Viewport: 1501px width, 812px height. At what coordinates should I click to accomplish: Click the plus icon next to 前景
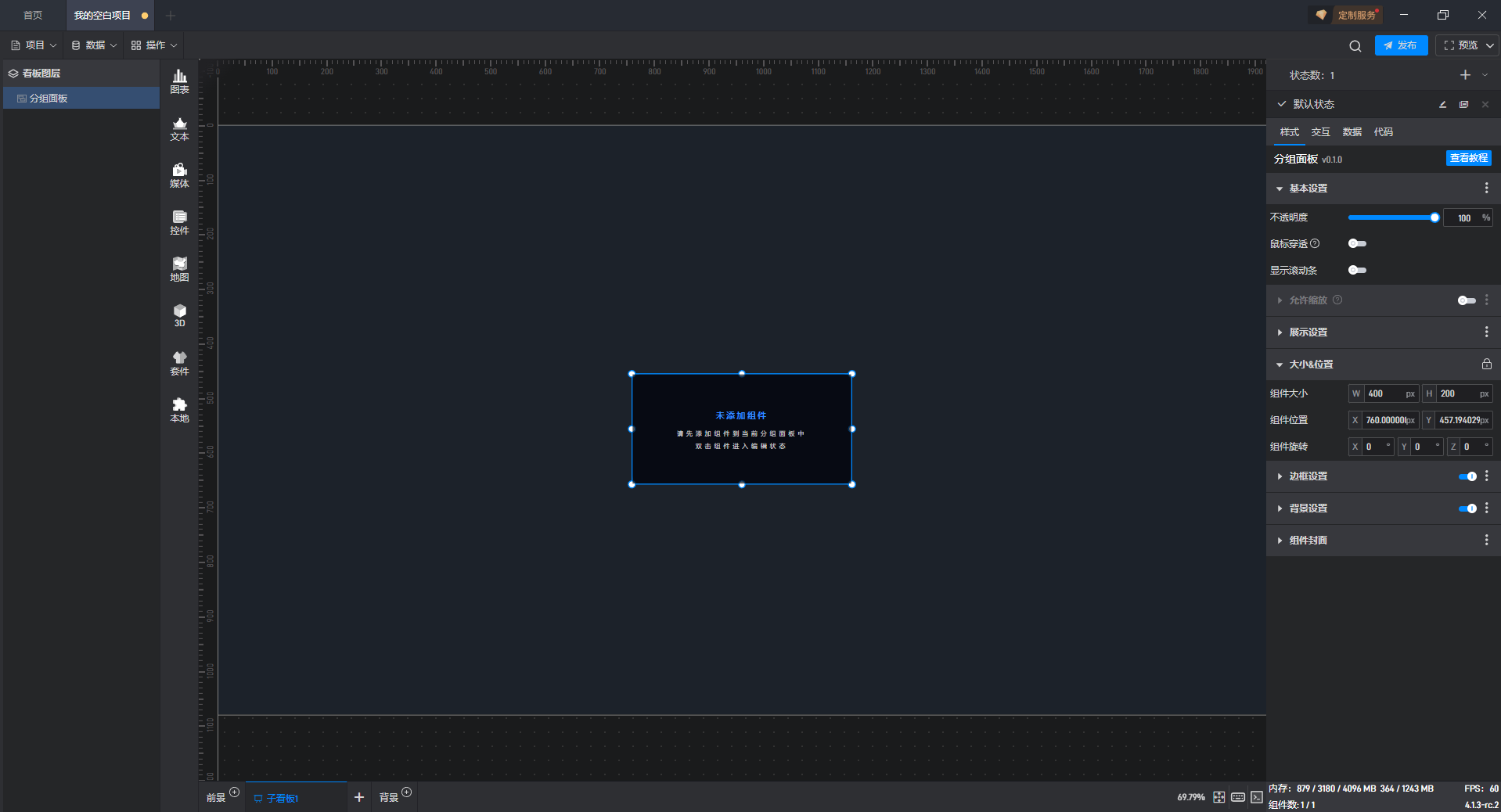coord(234,792)
